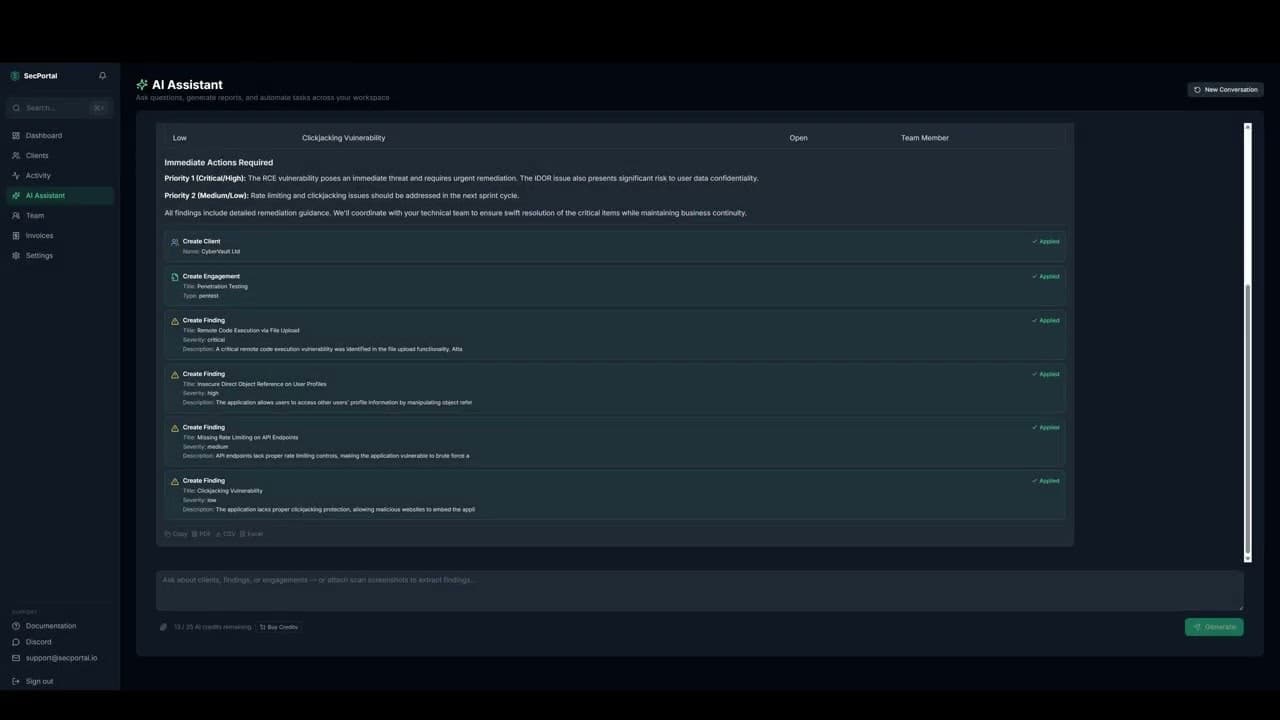Toggle Applied status on the Clickjacking finding

click(x=1045, y=480)
